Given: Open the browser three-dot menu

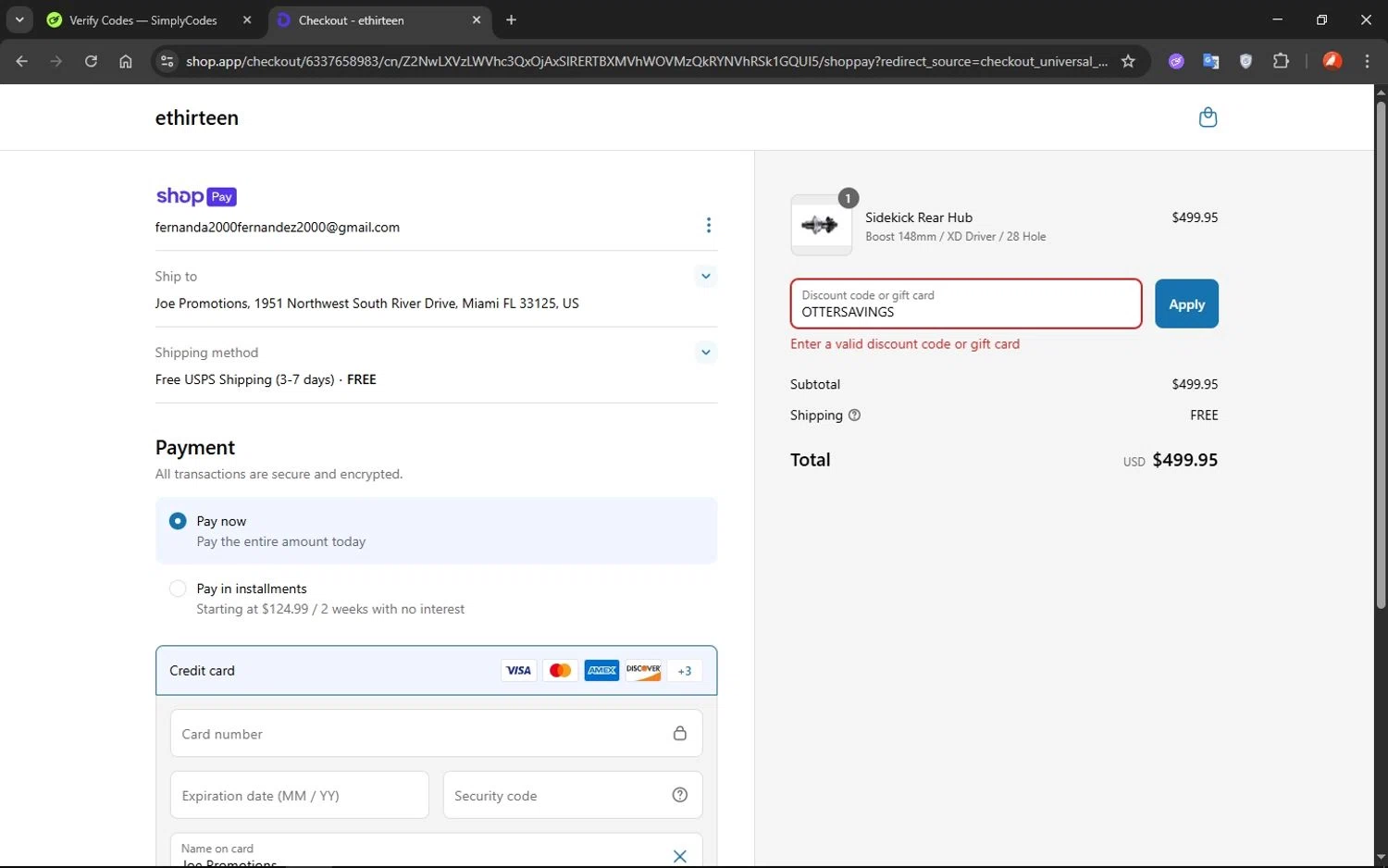Looking at the screenshot, I should (1367, 61).
